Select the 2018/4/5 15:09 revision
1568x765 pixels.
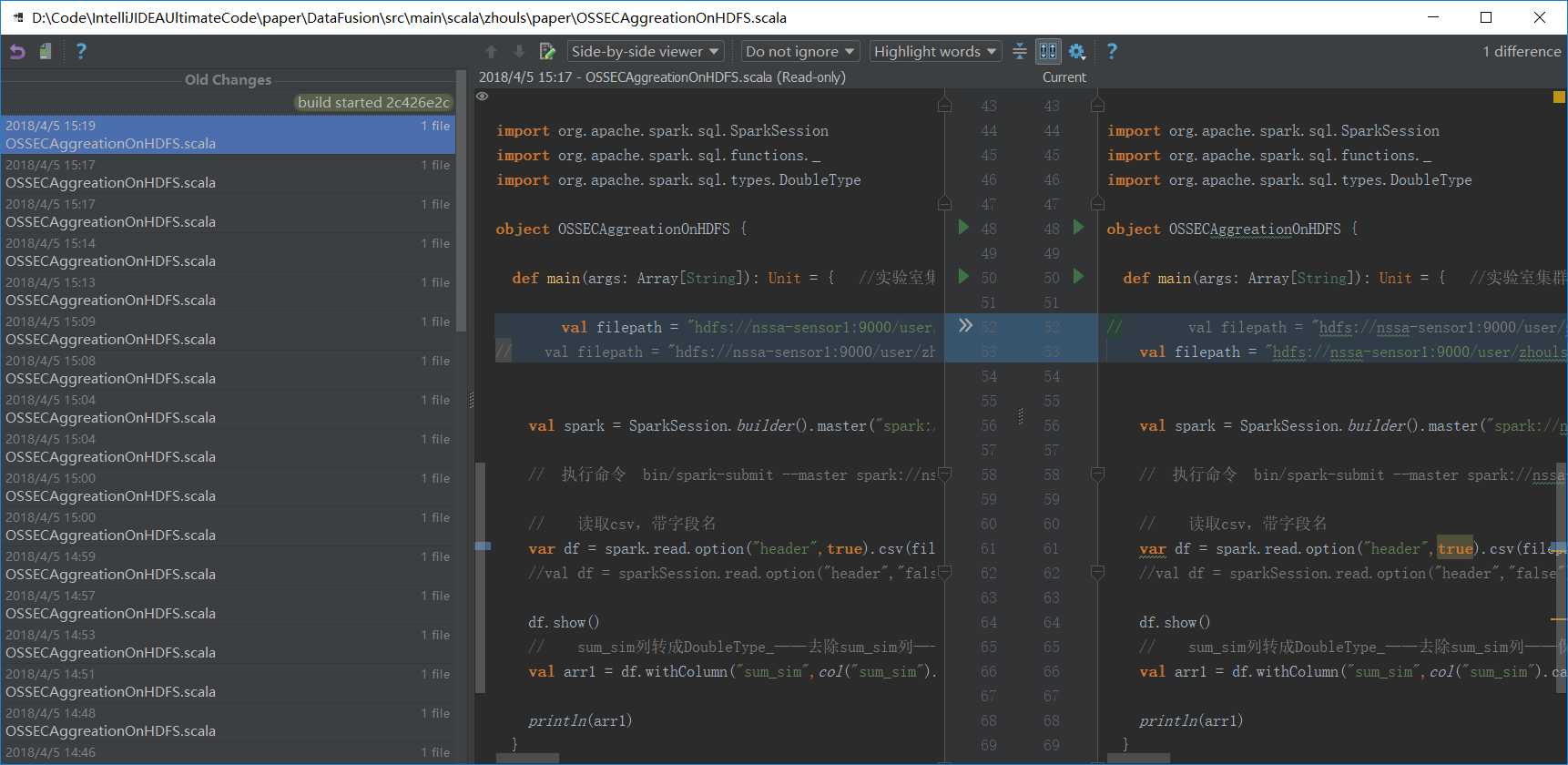click(228, 331)
